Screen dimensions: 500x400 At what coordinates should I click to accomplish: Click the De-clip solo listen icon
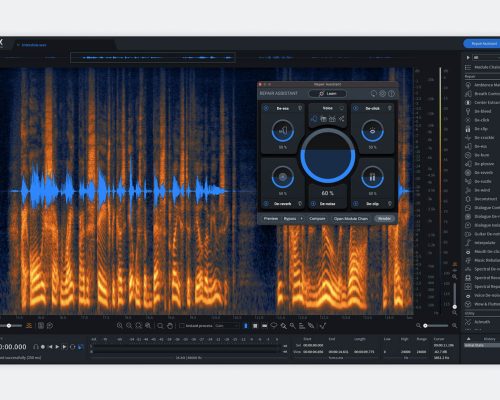pos(389,203)
